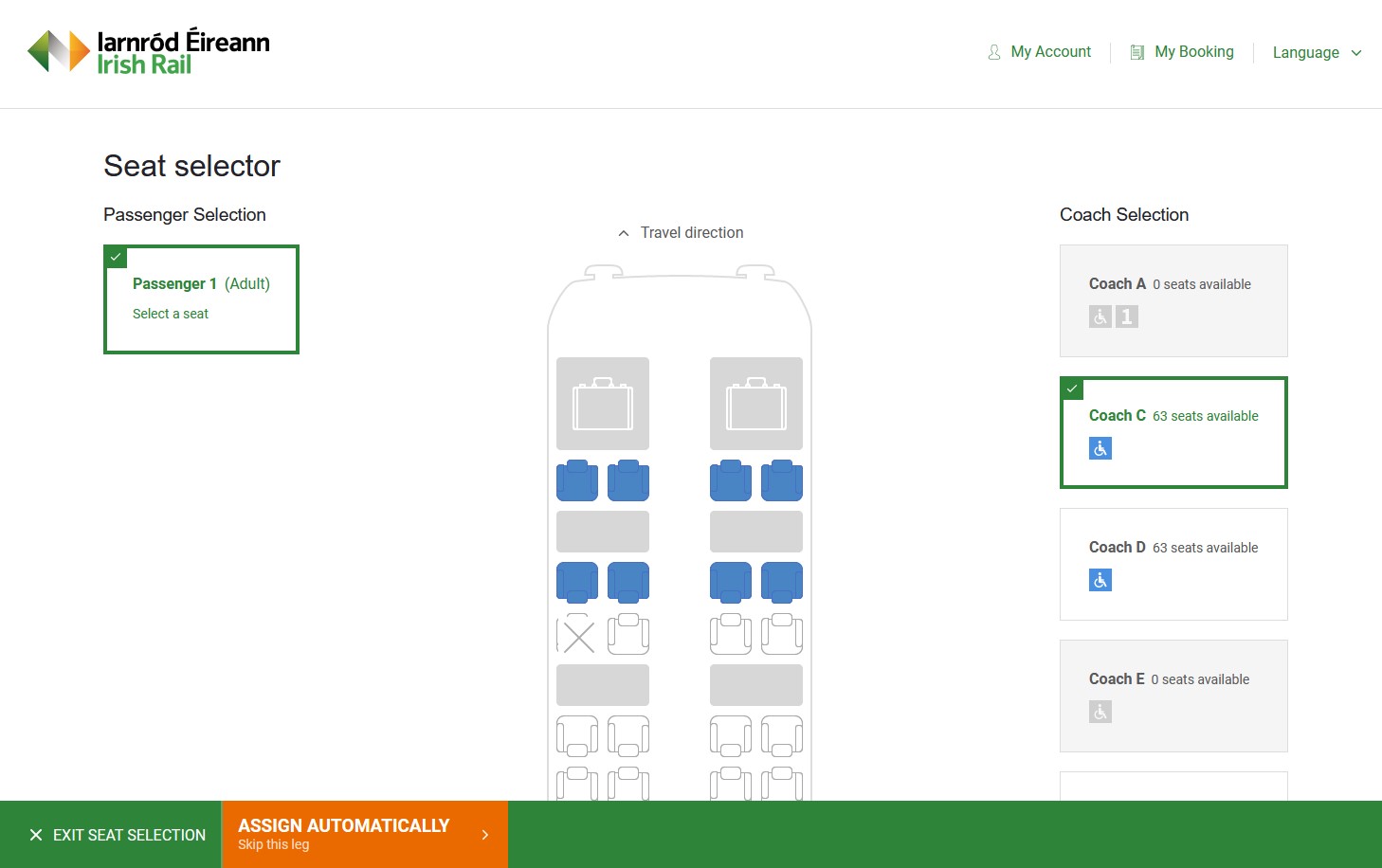Image resolution: width=1382 pixels, height=868 pixels.
Task: Open My Account
Action: click(1040, 52)
